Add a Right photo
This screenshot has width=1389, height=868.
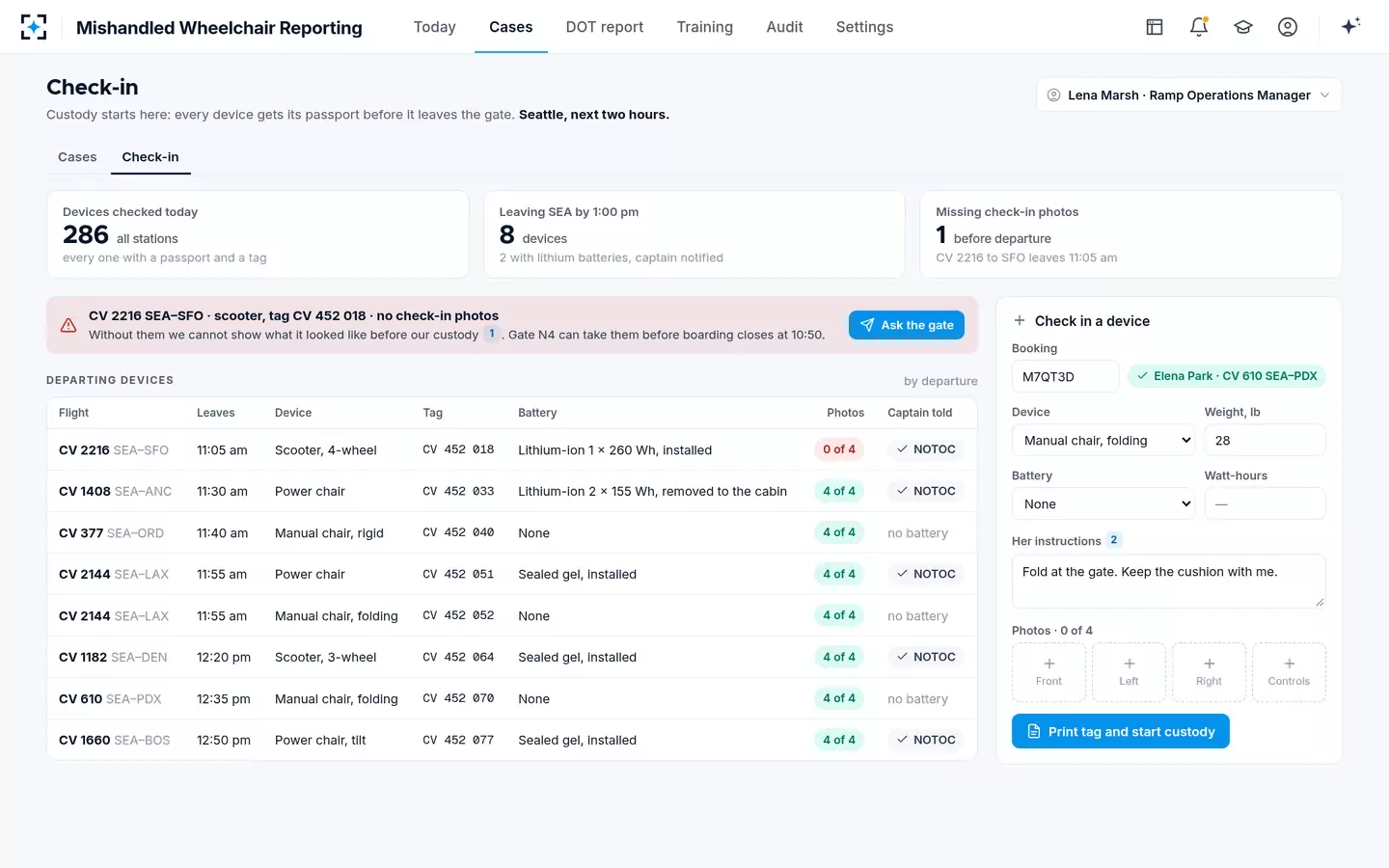1209,672
